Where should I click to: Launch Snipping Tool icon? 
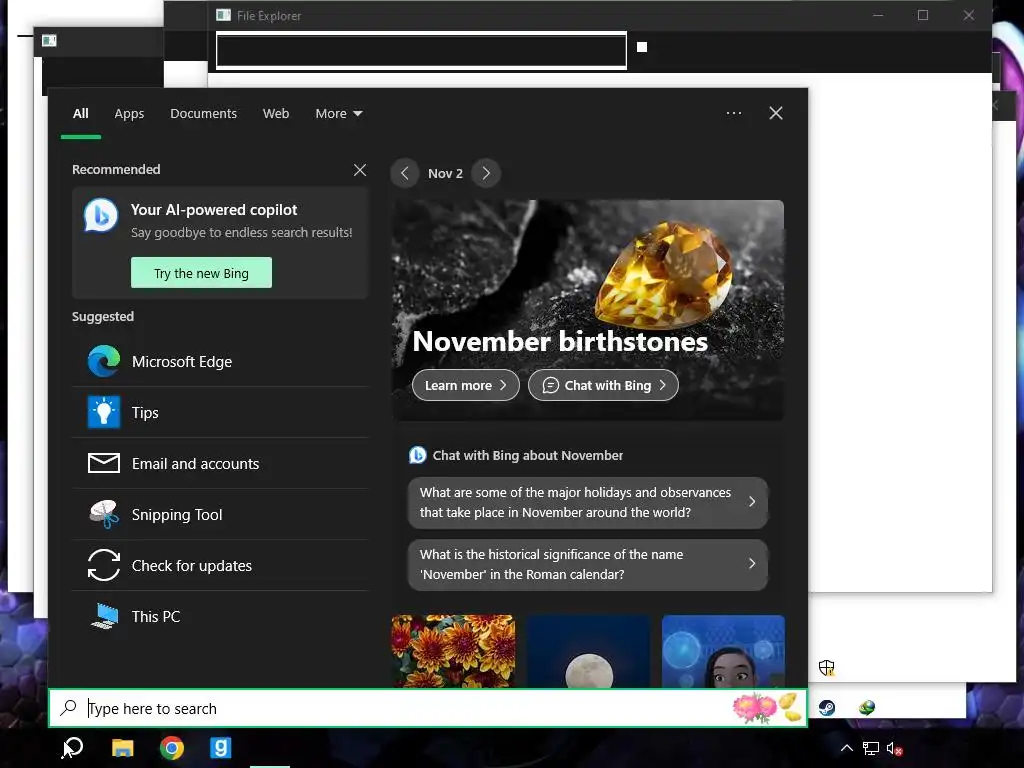[104, 514]
